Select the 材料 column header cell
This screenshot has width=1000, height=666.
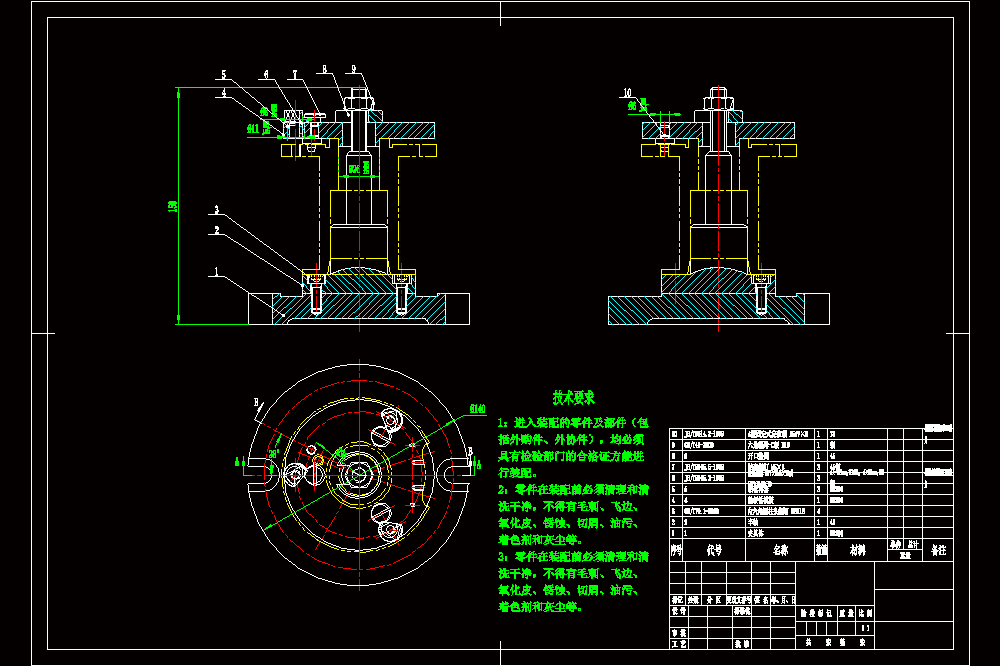click(x=858, y=550)
